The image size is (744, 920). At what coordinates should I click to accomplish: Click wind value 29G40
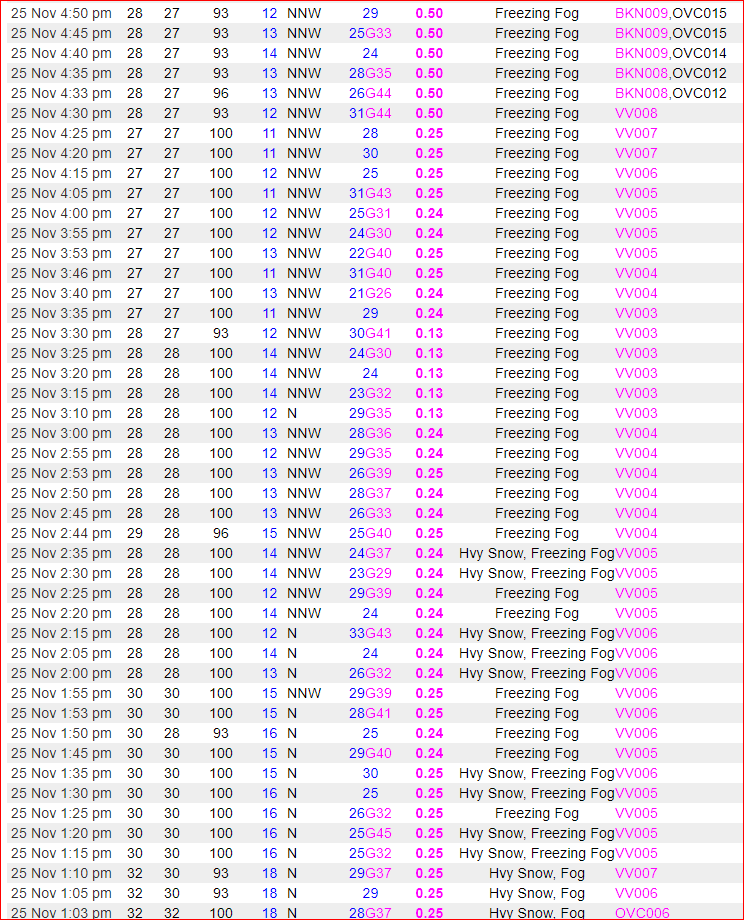tap(370, 753)
